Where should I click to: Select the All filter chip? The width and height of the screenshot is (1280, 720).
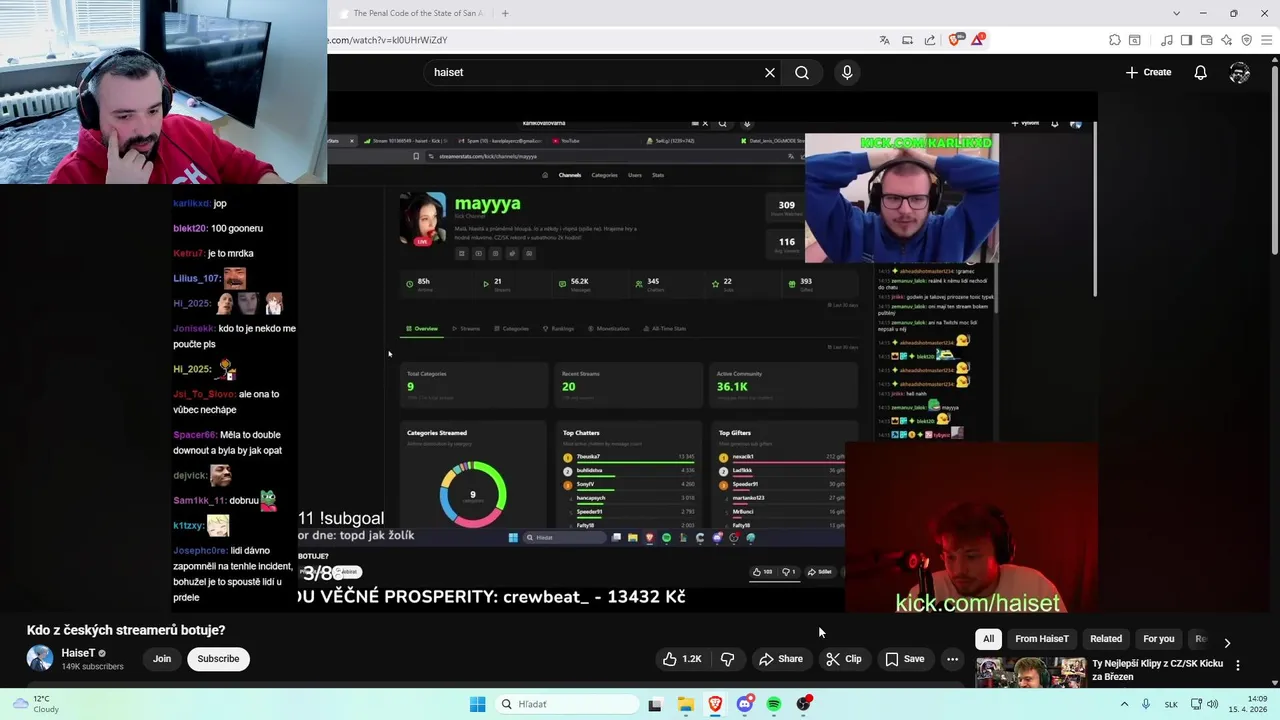tap(988, 639)
